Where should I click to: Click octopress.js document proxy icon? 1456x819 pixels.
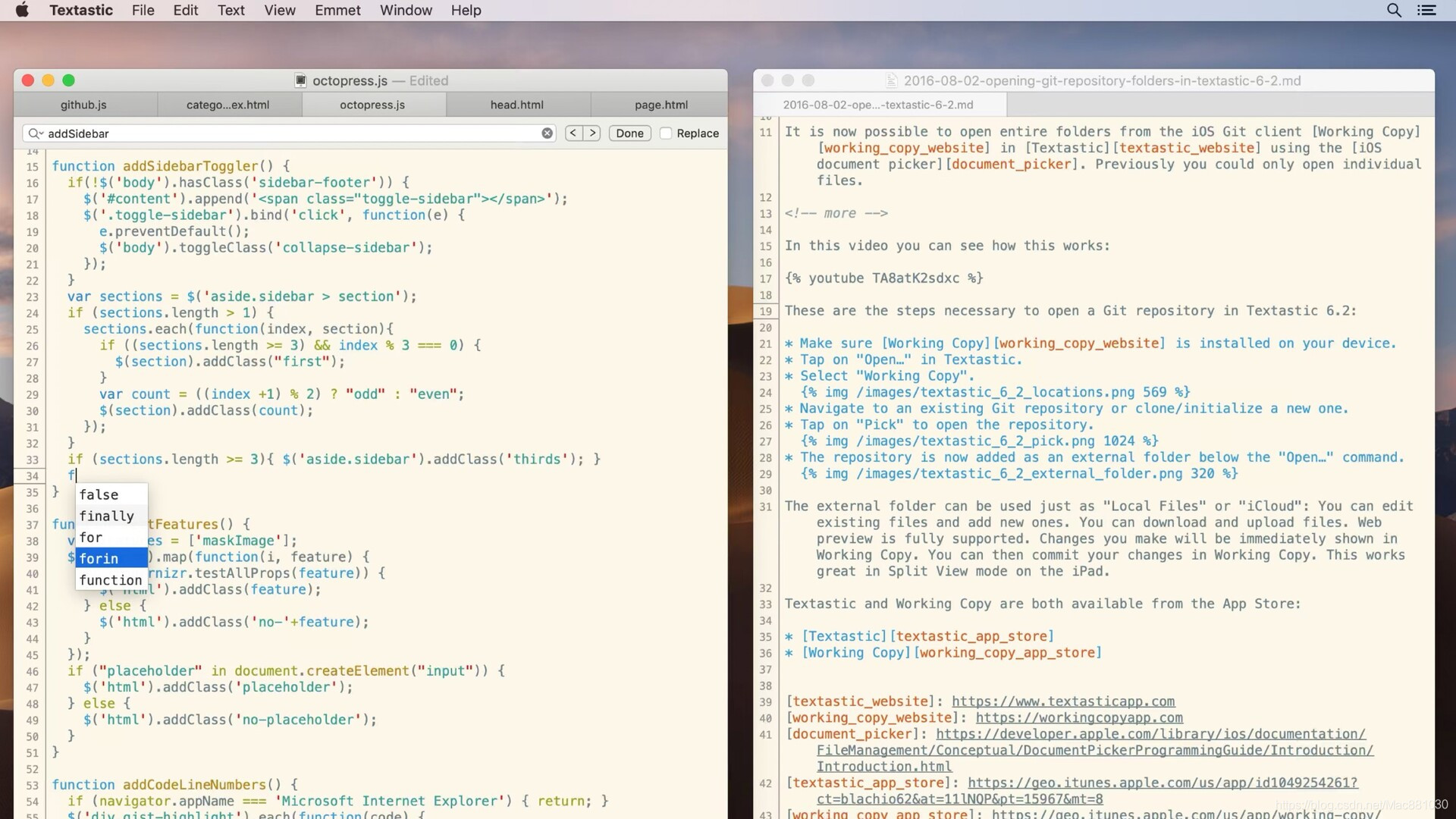pos(301,80)
